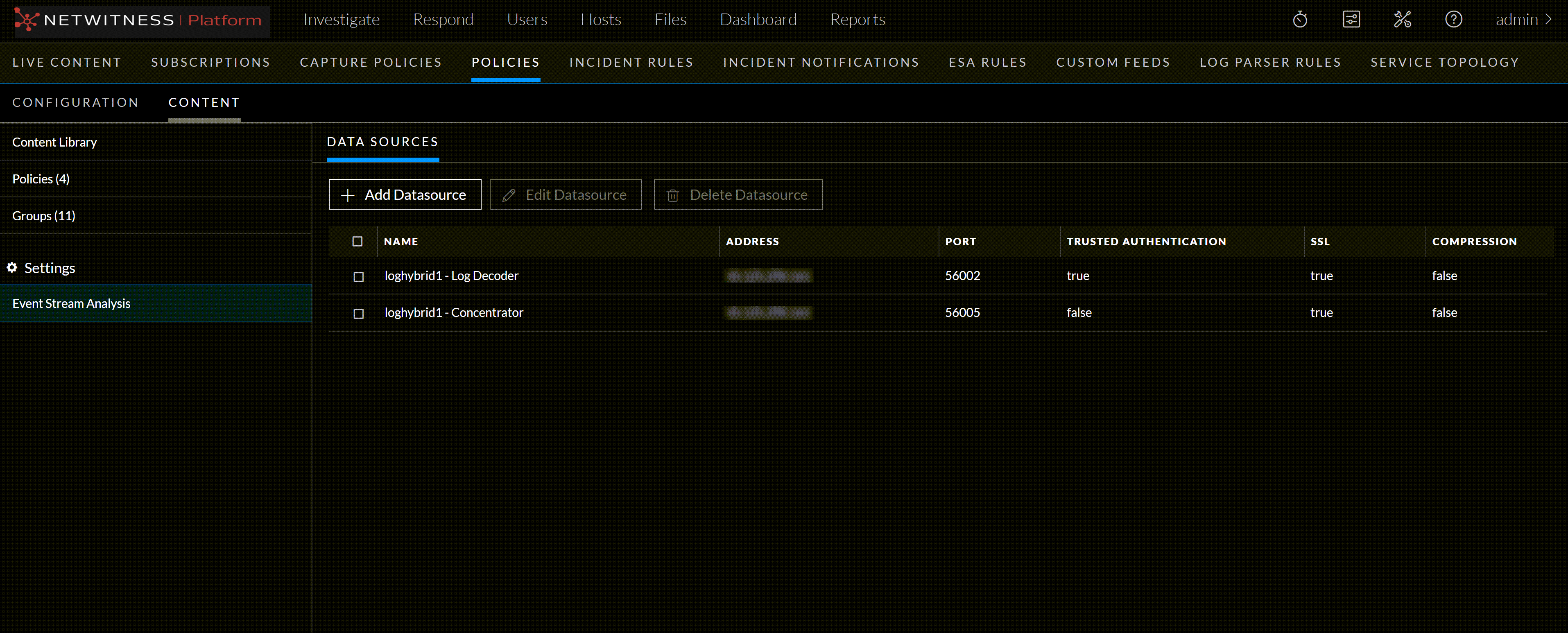Screen dimensions: 1568x633
Task: Expand the admin user menu
Action: point(1523,20)
